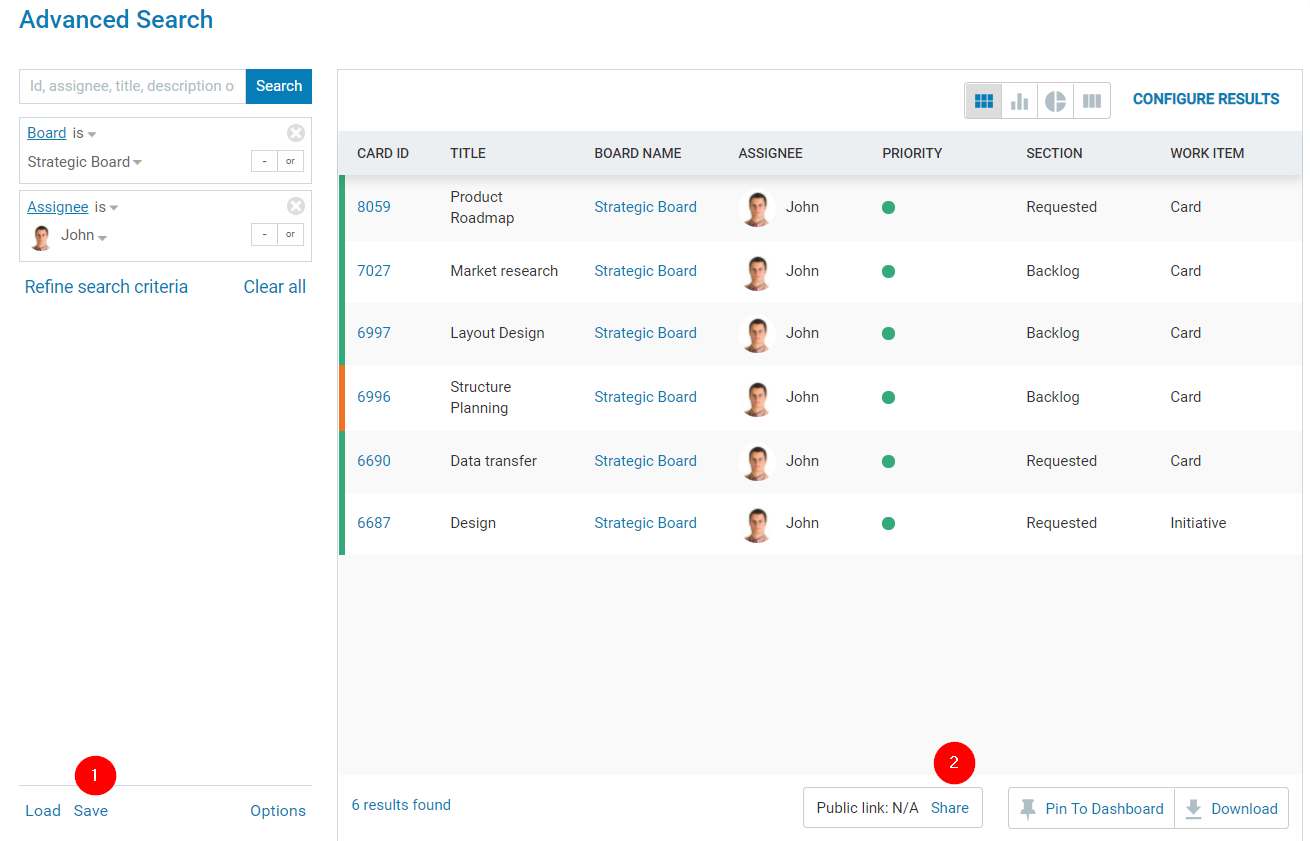Focus the search keyword input field
Screen dimensions: 1310x841
[132, 86]
